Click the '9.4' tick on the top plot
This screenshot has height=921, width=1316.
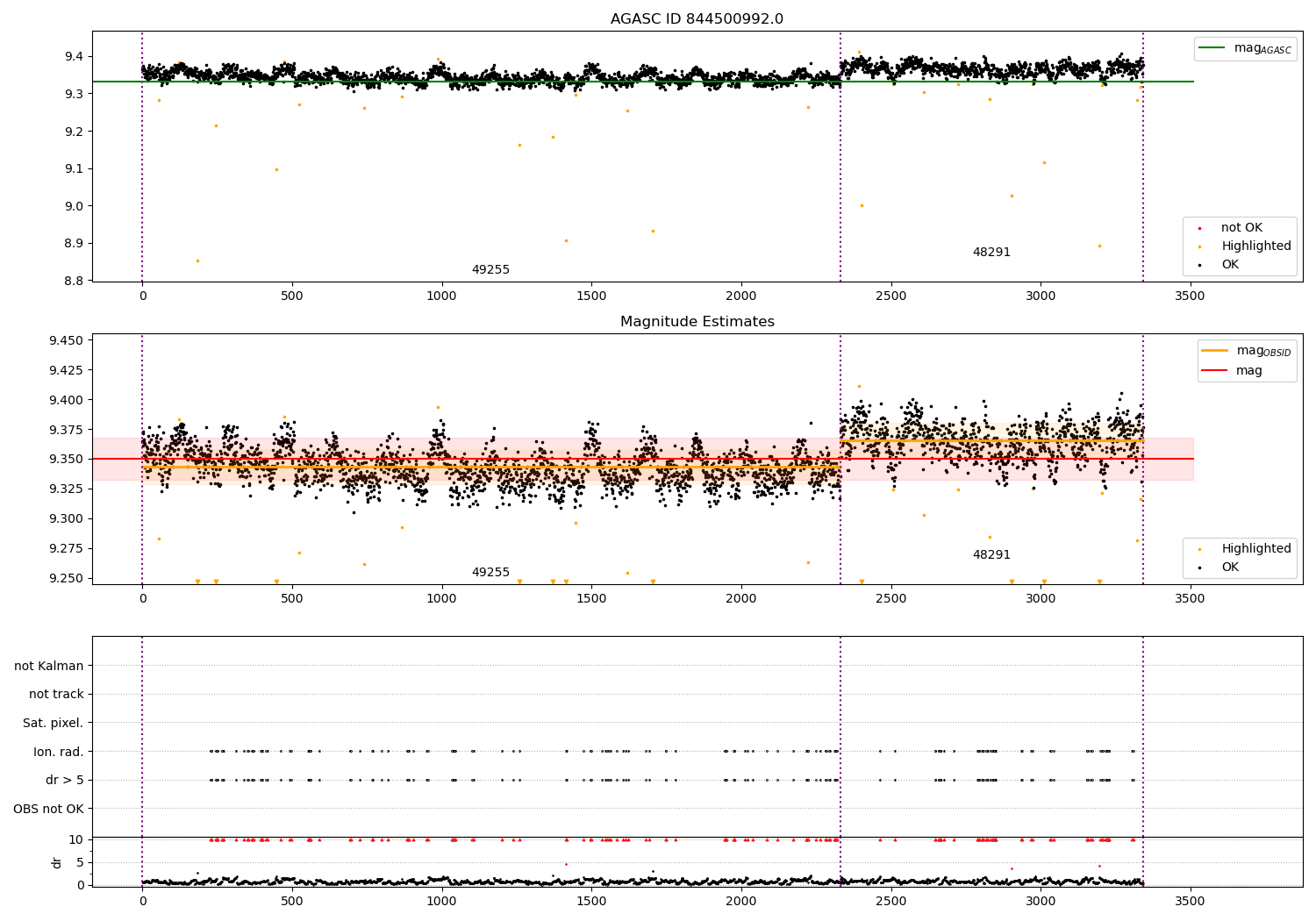pyautogui.click(x=74, y=57)
